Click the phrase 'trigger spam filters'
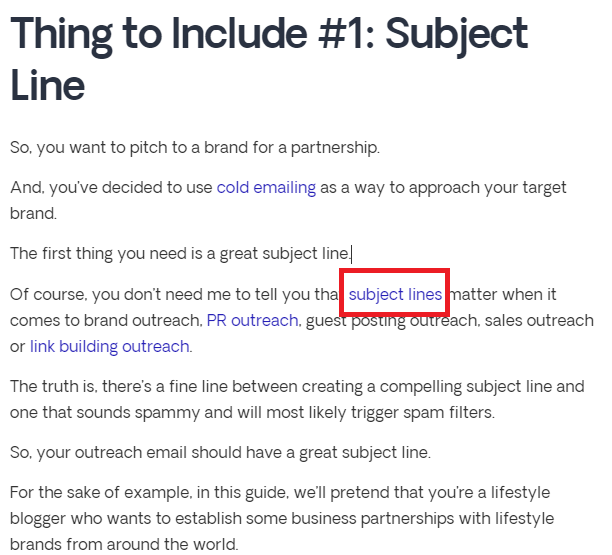Screen dimensions: 612x555 (x=423, y=413)
